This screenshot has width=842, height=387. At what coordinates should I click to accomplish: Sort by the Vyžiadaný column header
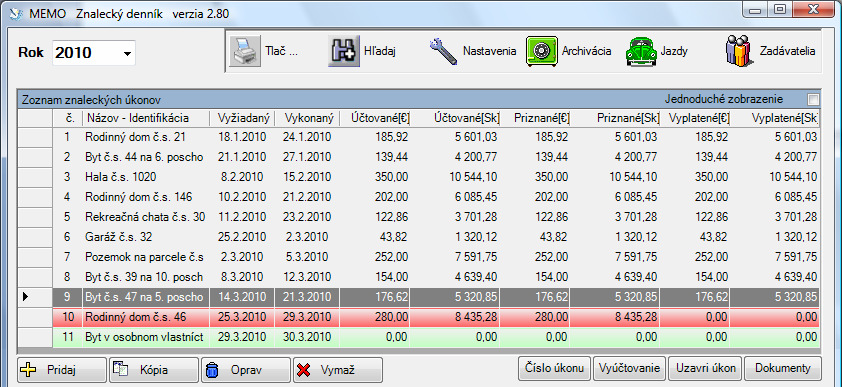click(x=242, y=118)
